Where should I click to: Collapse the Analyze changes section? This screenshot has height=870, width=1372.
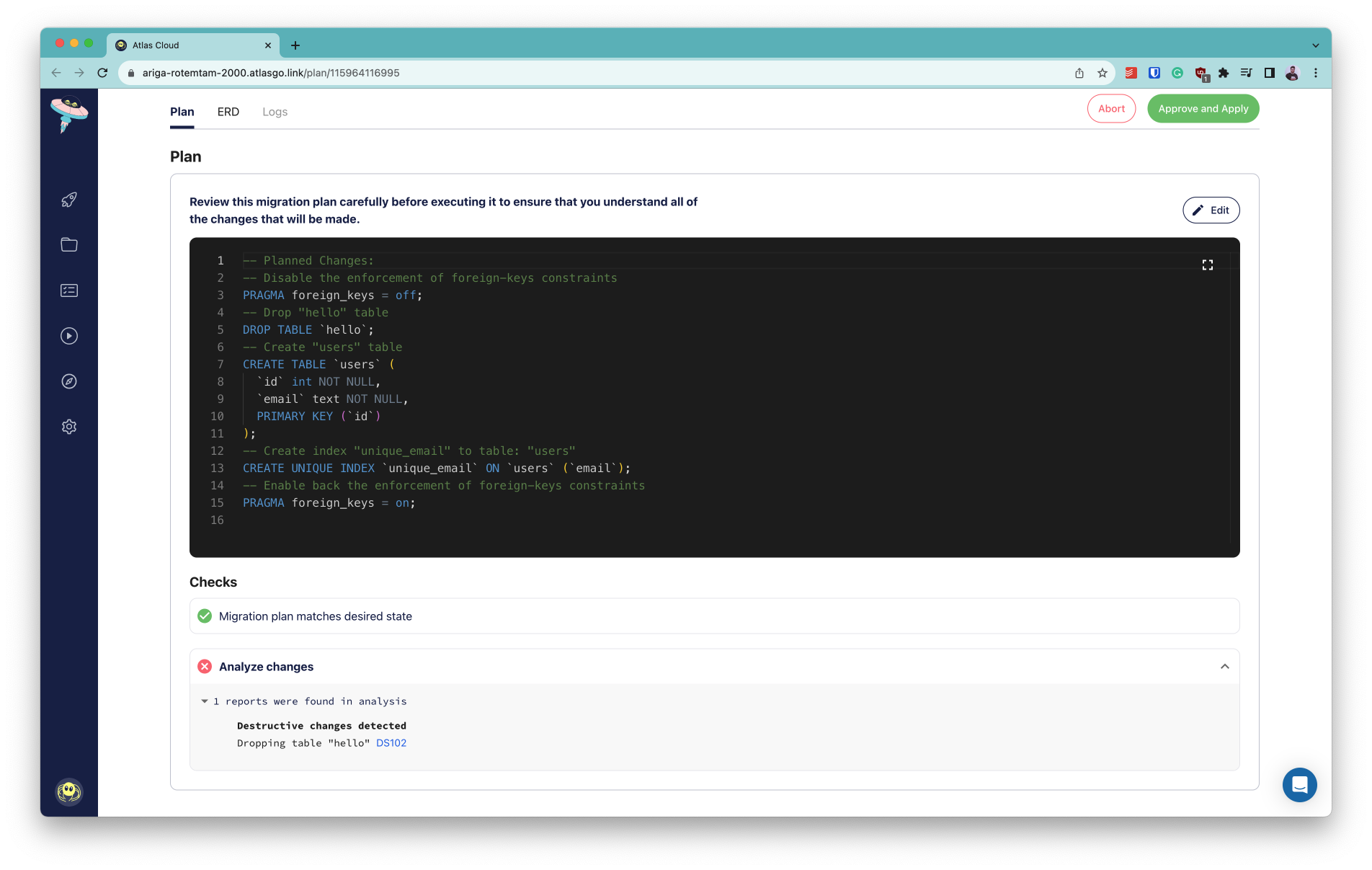1224,667
